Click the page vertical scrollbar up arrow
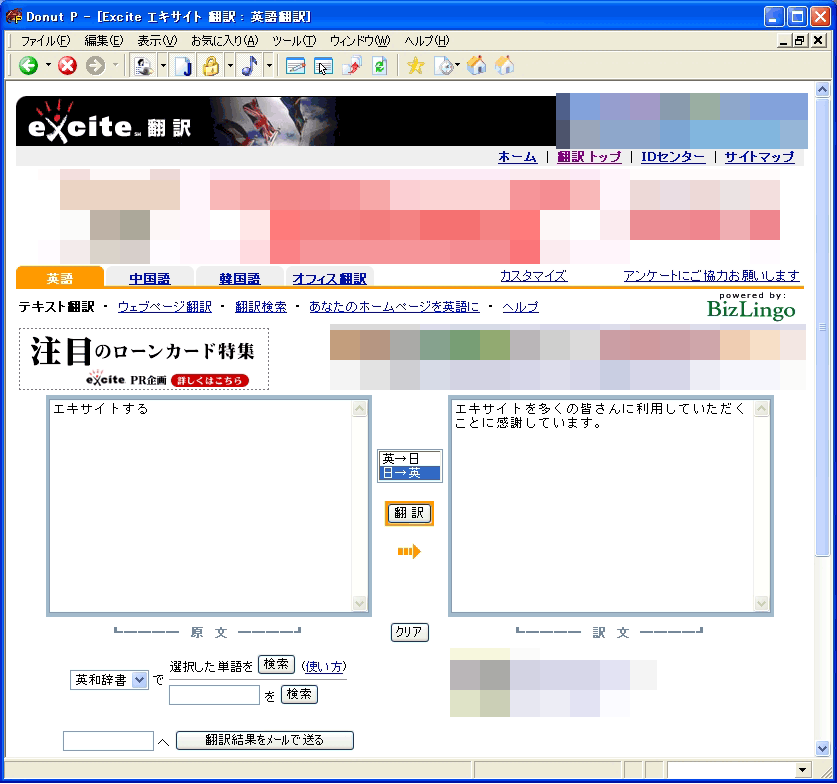Viewport: 837px width, 784px height. 822,90
